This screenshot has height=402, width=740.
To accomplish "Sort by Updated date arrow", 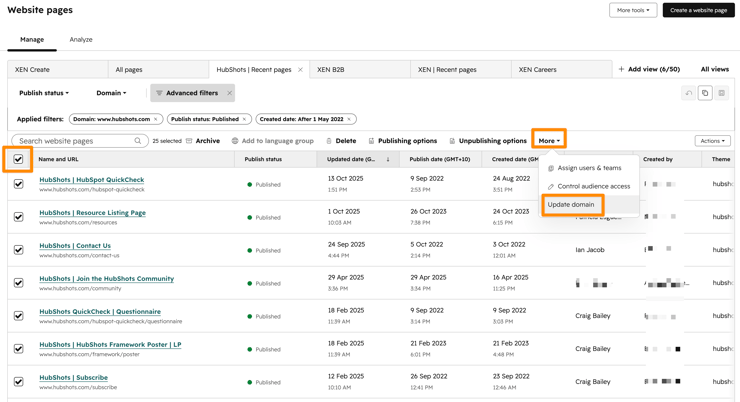I will tap(388, 159).
